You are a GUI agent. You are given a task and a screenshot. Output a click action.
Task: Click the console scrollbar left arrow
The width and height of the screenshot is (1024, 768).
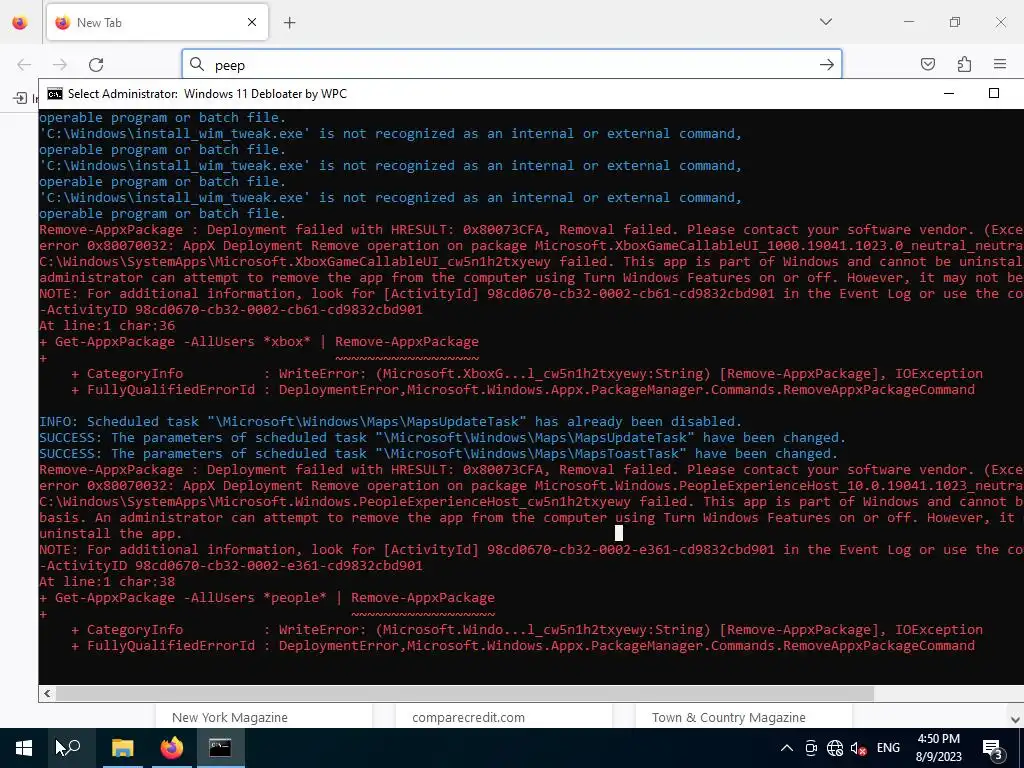47,694
